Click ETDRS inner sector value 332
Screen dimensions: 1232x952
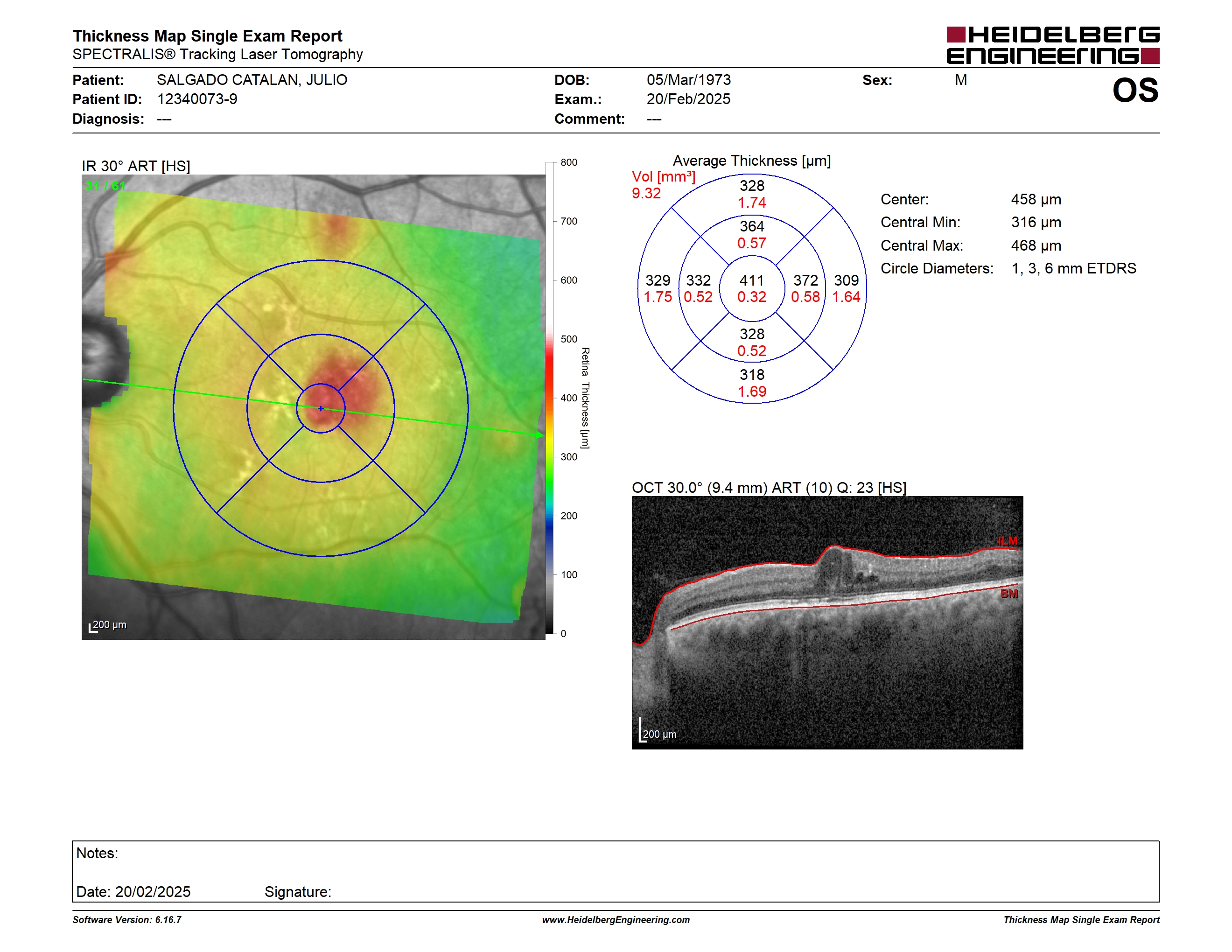tap(698, 280)
